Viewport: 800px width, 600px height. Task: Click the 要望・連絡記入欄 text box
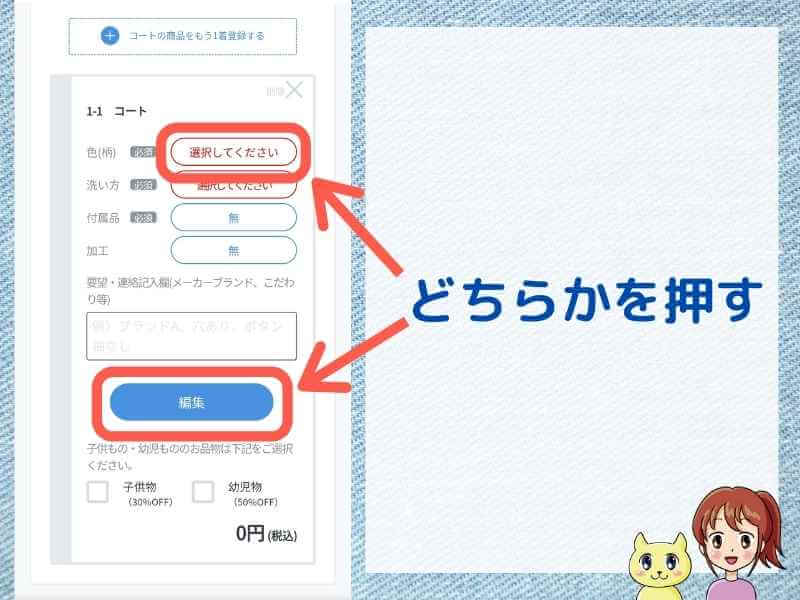191,336
